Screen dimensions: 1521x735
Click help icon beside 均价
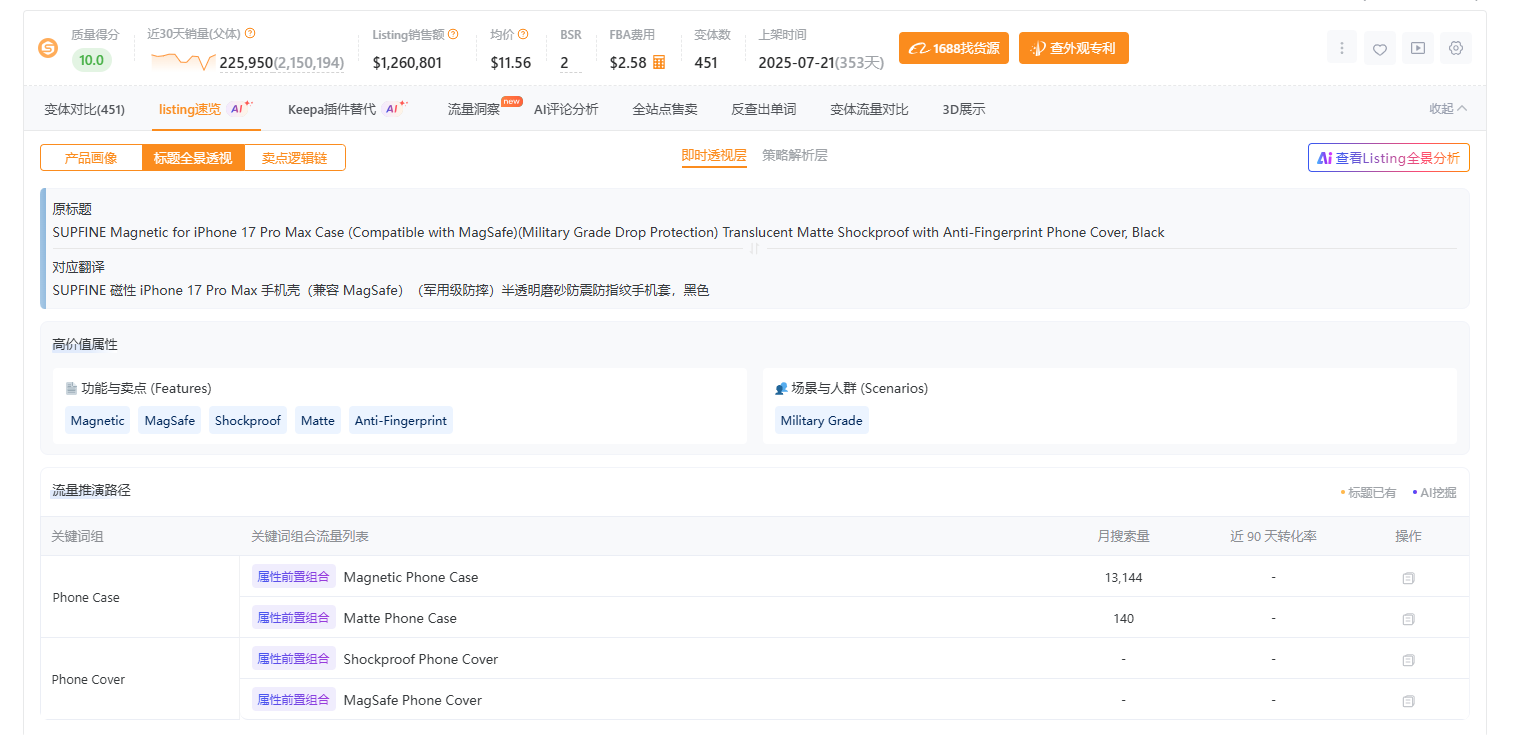(523, 34)
